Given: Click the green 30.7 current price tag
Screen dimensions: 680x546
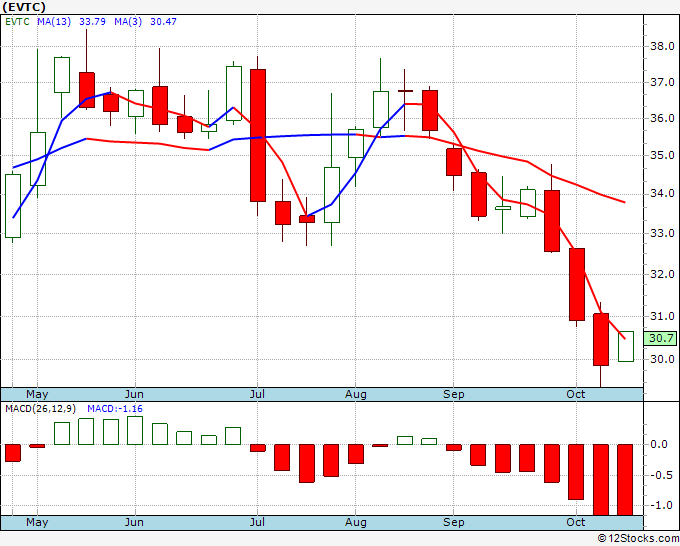Looking at the screenshot, I should coord(660,338).
